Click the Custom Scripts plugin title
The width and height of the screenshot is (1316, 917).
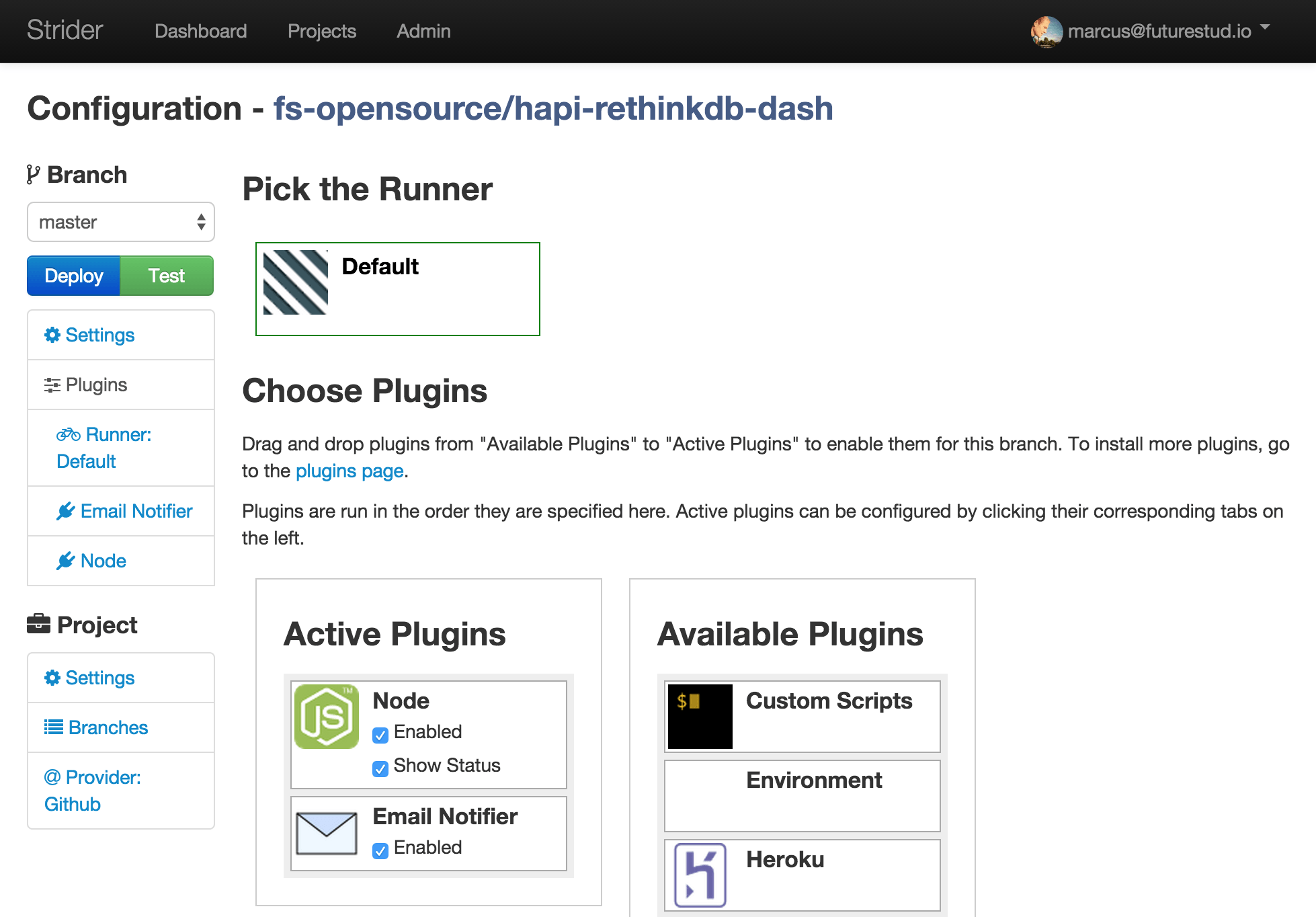click(x=829, y=701)
